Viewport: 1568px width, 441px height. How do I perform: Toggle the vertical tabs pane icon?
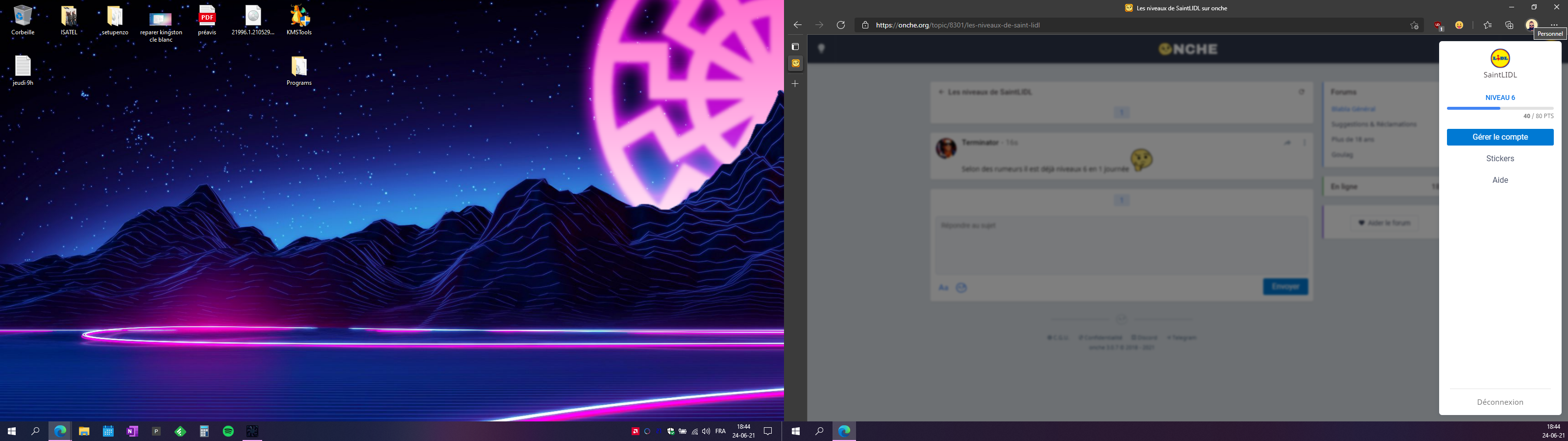(x=795, y=47)
